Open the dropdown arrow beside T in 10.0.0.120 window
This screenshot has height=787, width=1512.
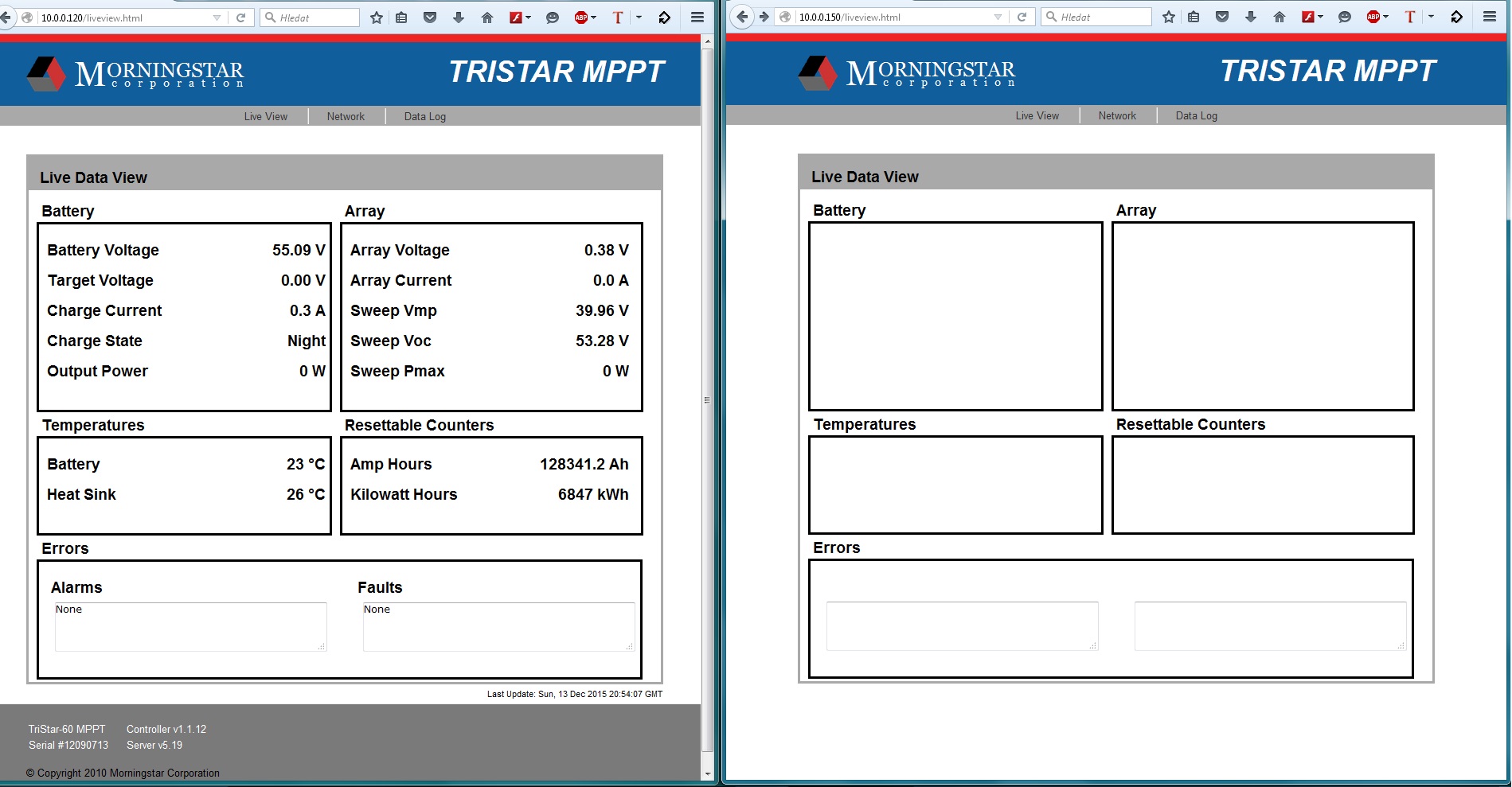(x=639, y=18)
